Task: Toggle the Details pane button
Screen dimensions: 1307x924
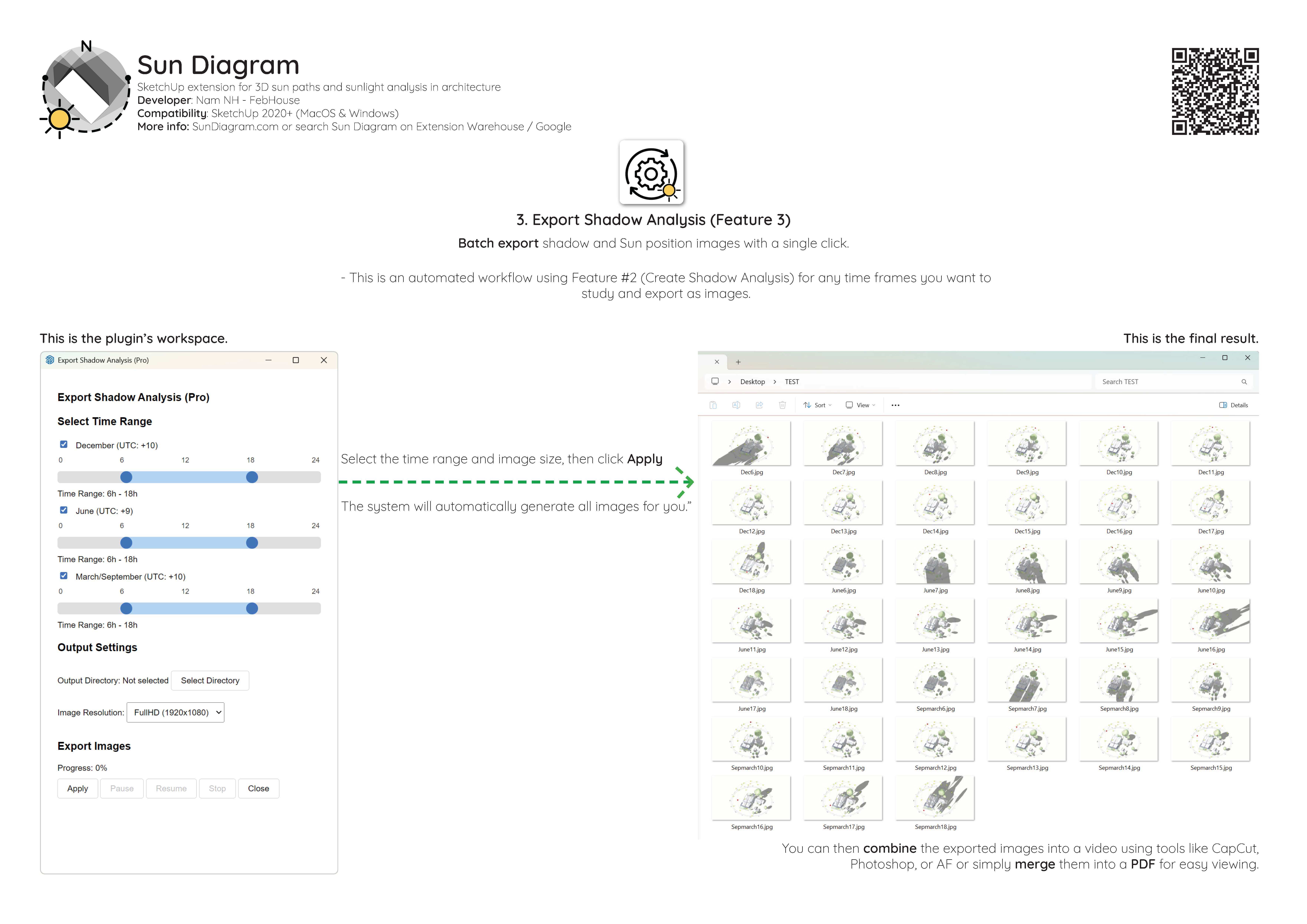Action: (x=1233, y=405)
